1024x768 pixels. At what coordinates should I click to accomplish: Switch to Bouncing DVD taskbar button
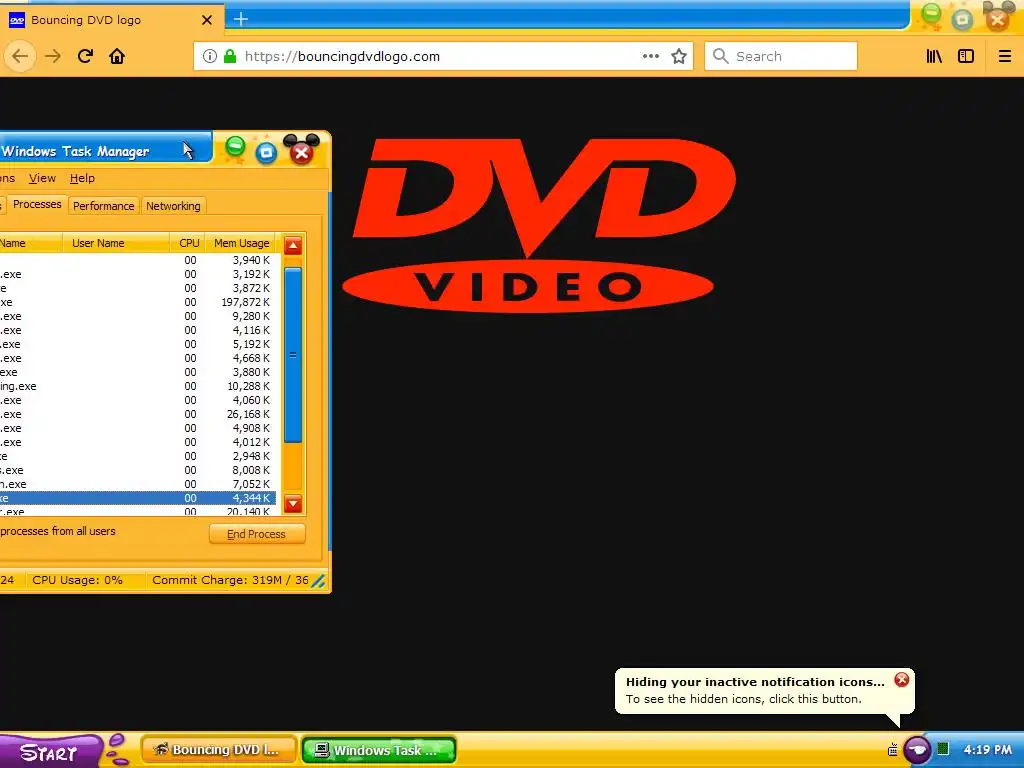tap(219, 750)
